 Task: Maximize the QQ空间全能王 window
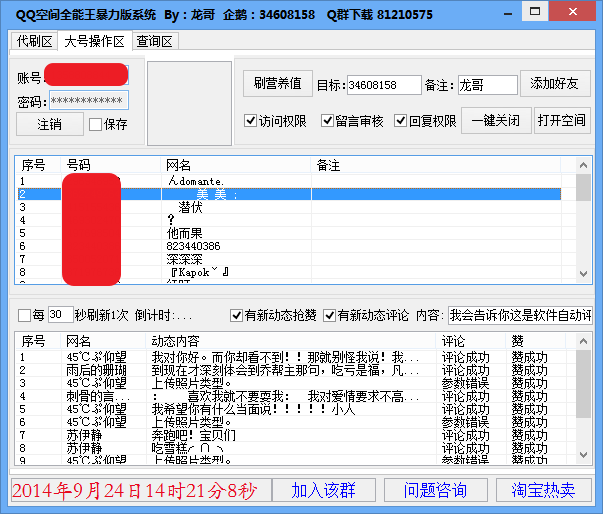click(535, 12)
